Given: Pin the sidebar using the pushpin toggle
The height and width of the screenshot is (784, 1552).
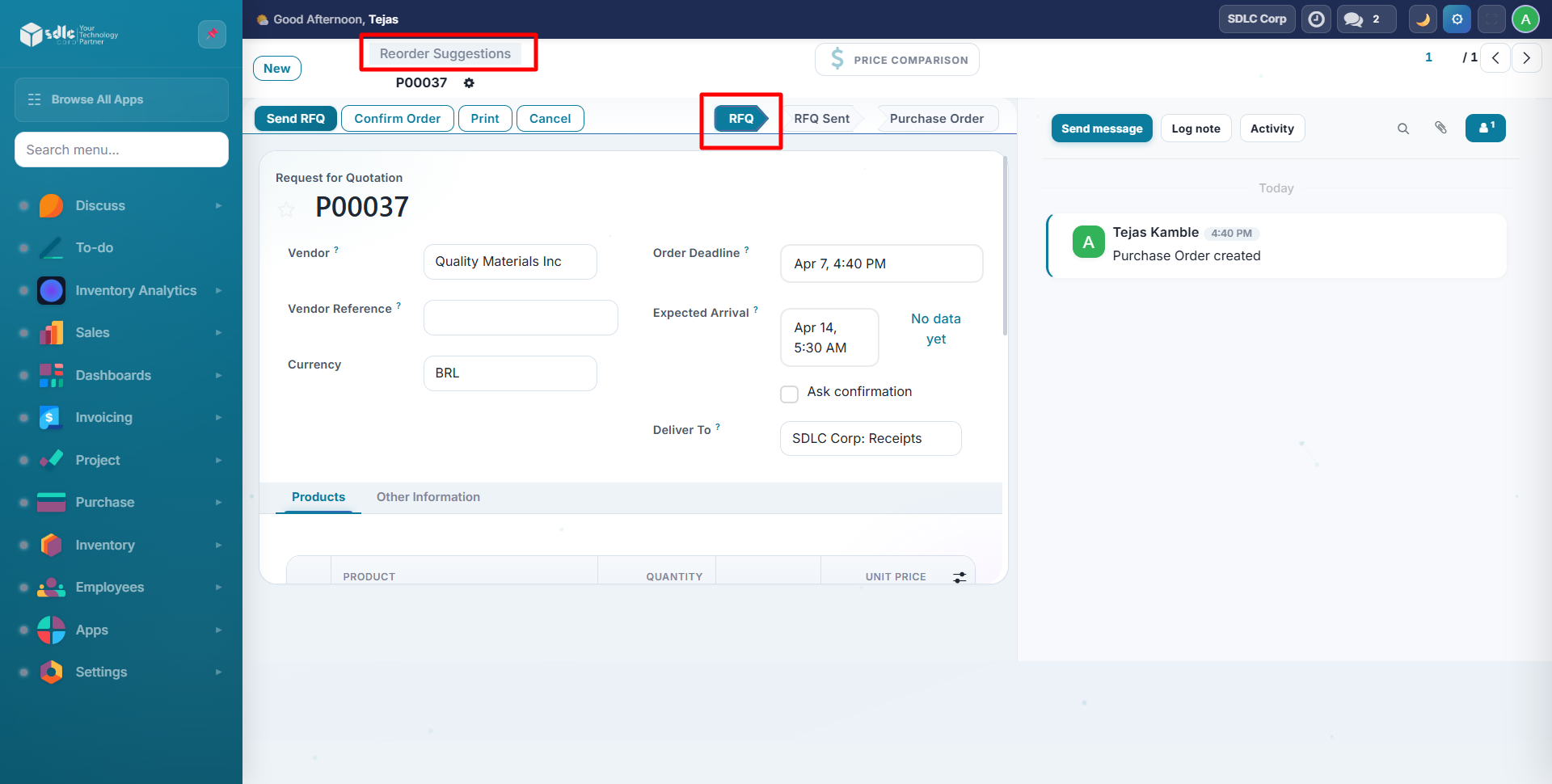Looking at the screenshot, I should click(x=212, y=34).
